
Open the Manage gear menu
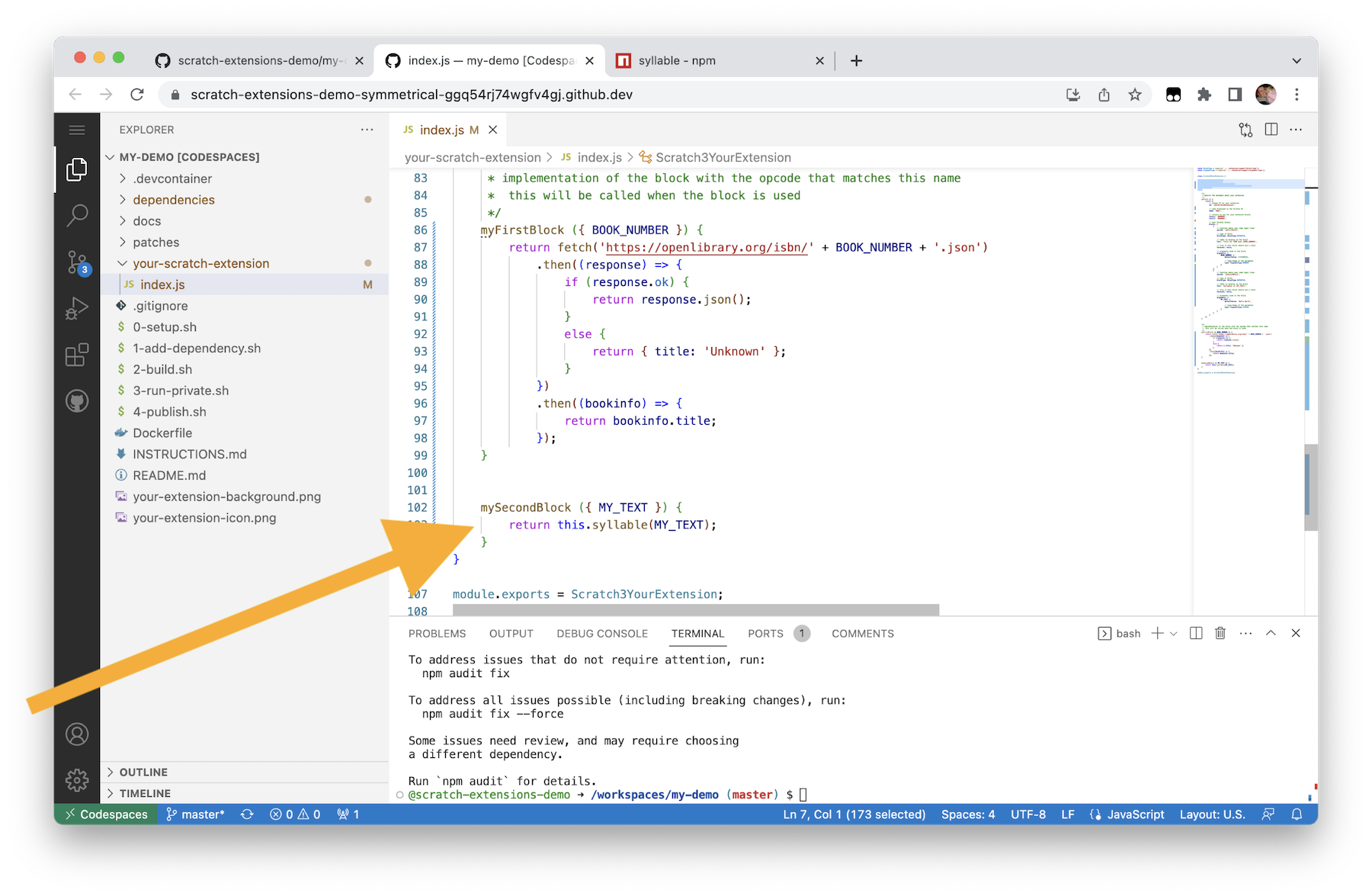tap(76, 780)
